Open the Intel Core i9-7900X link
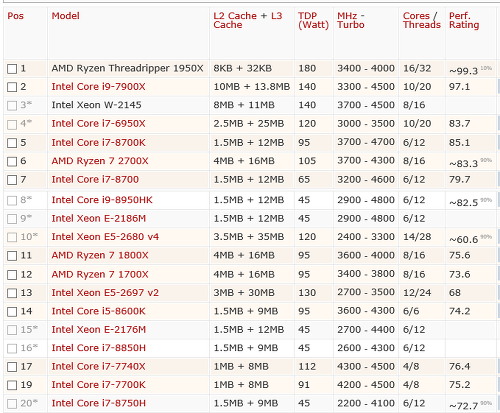This screenshot has width=500, height=413. coord(98,87)
